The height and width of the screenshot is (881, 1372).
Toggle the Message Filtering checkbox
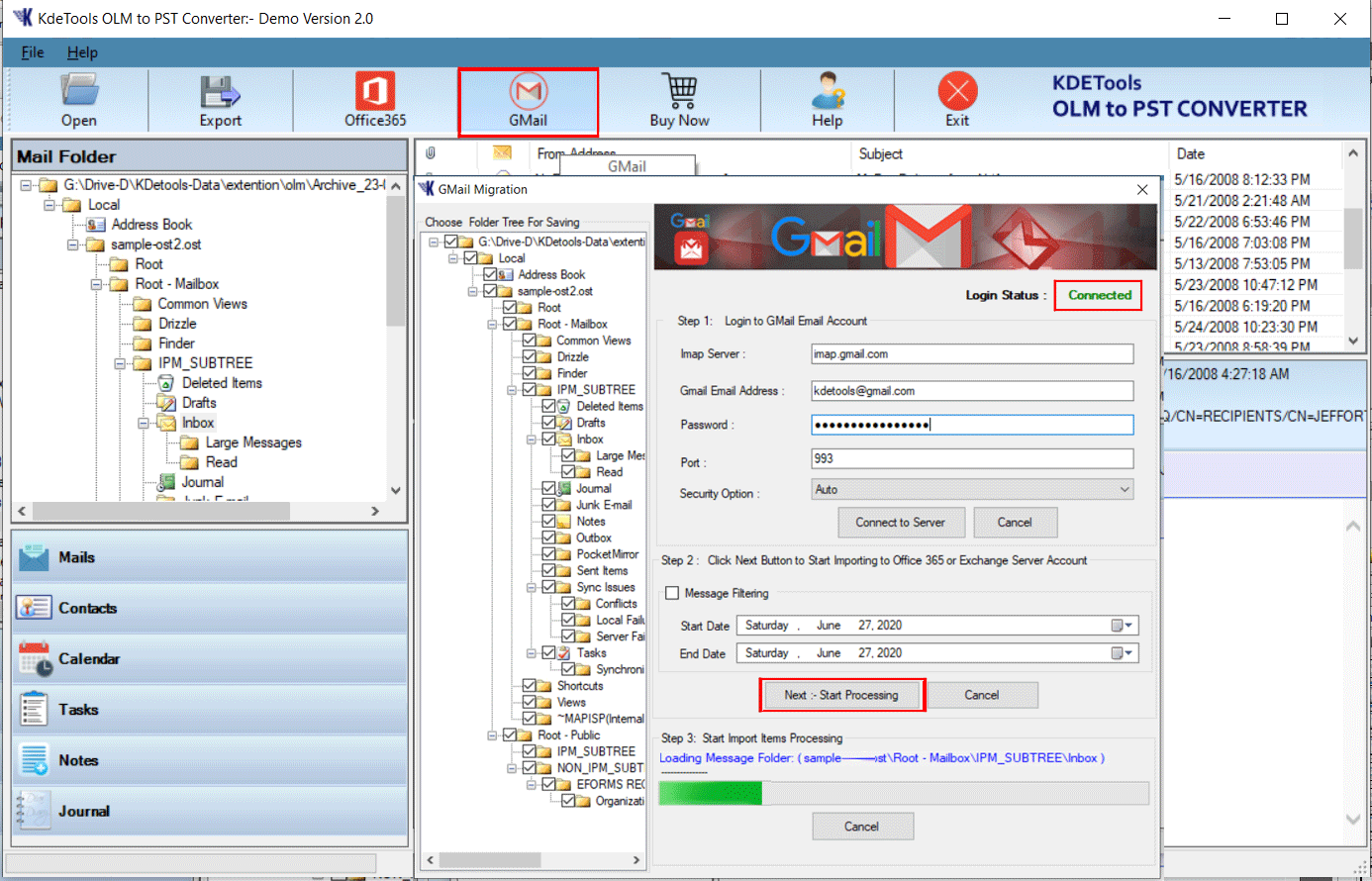point(672,593)
